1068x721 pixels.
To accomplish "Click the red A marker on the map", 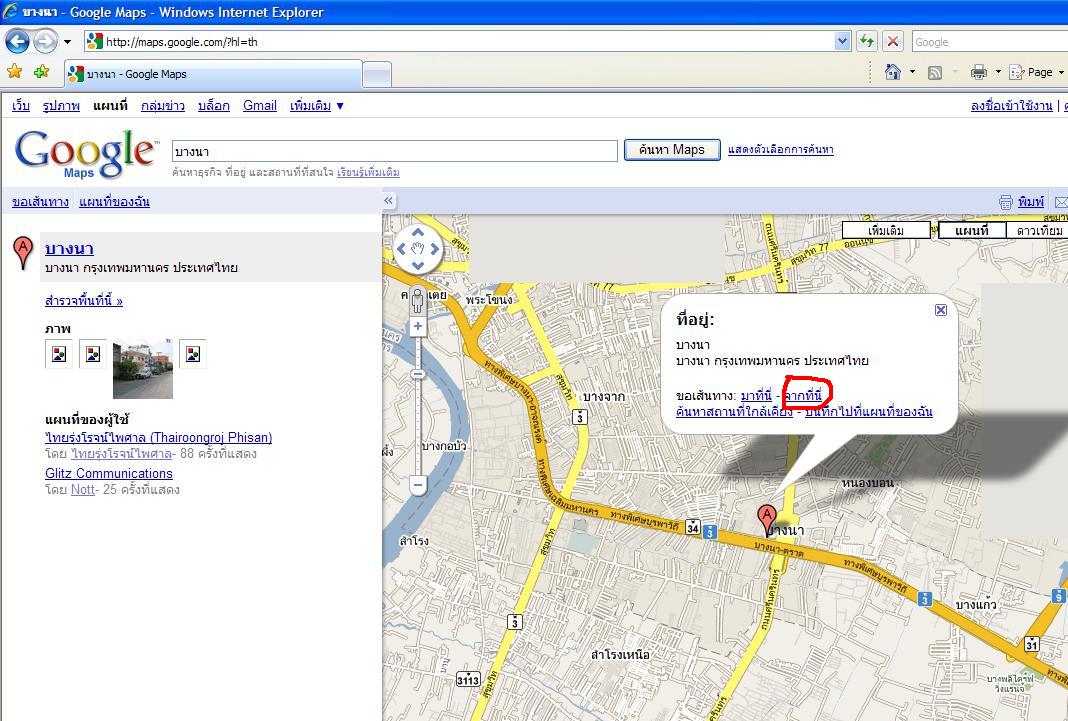I will tap(767, 519).
